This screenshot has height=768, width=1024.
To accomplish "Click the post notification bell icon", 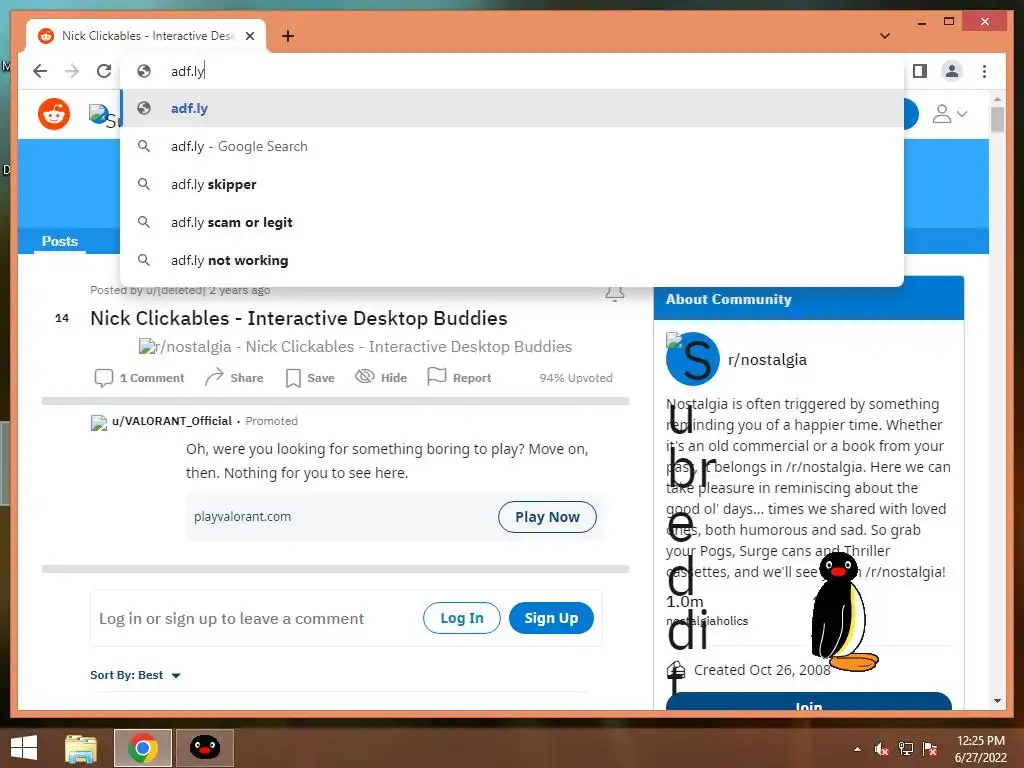I will [x=615, y=294].
